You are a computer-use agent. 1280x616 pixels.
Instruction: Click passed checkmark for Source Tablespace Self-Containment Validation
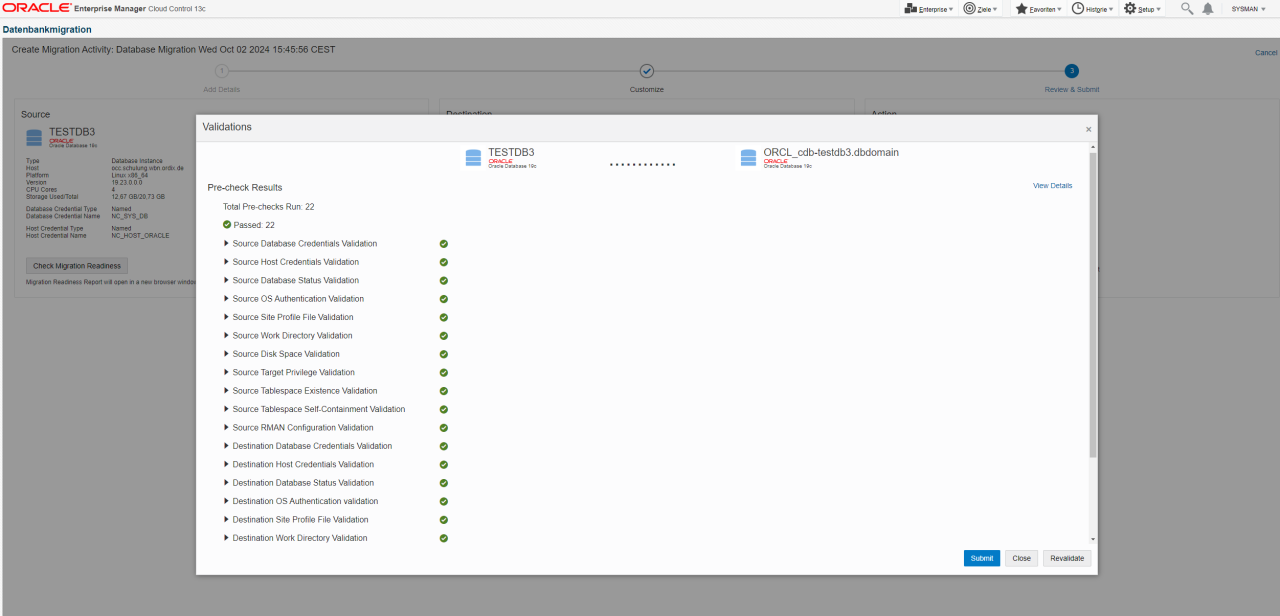(x=444, y=409)
